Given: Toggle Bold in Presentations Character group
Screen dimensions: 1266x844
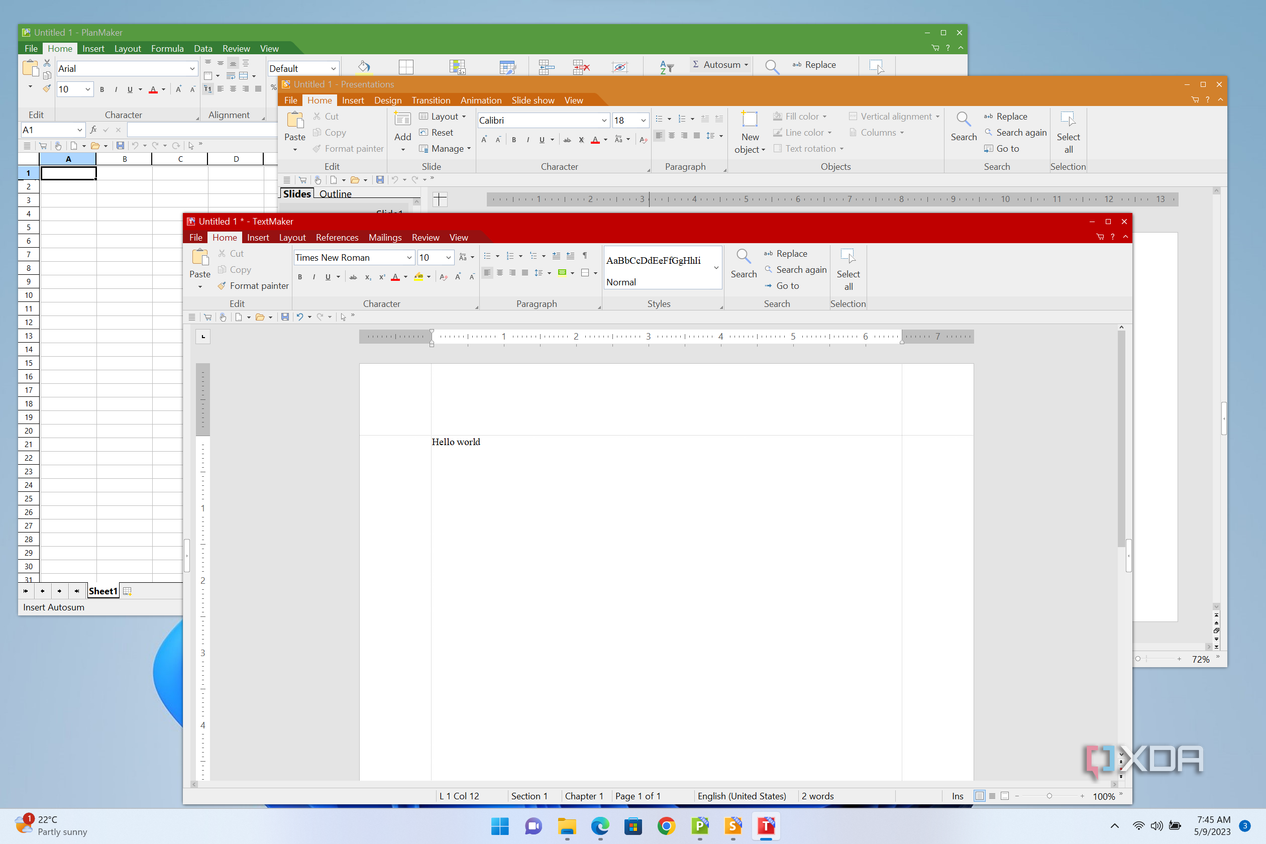Looking at the screenshot, I should 514,140.
